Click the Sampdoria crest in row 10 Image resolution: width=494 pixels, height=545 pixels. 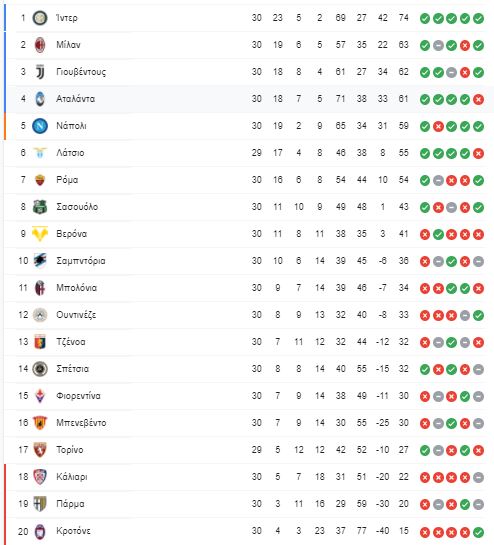point(40,261)
